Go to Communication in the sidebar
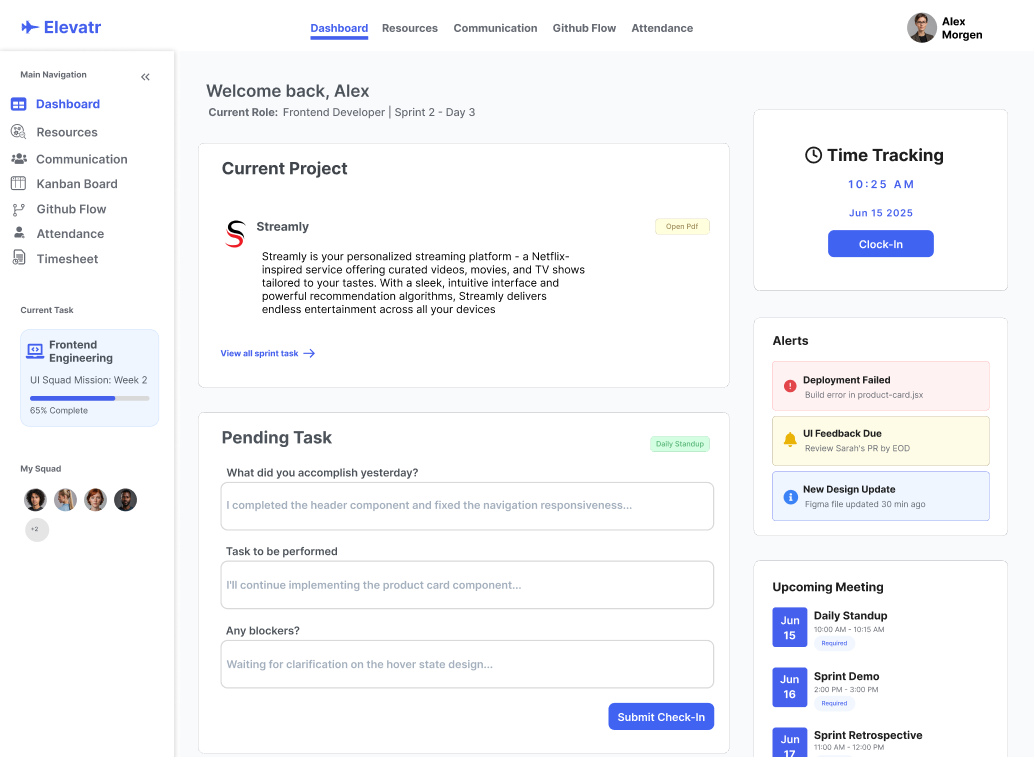The height and width of the screenshot is (757, 1034). click(82, 159)
